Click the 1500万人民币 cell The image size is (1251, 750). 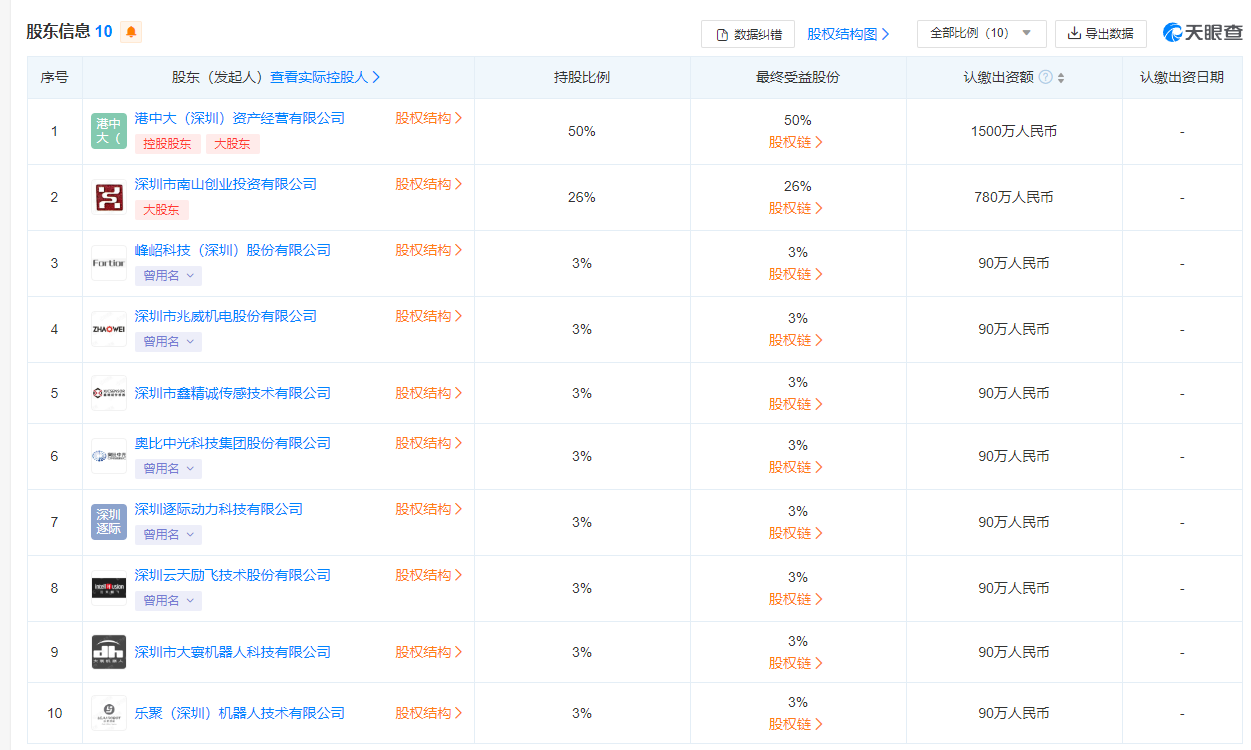(1014, 131)
